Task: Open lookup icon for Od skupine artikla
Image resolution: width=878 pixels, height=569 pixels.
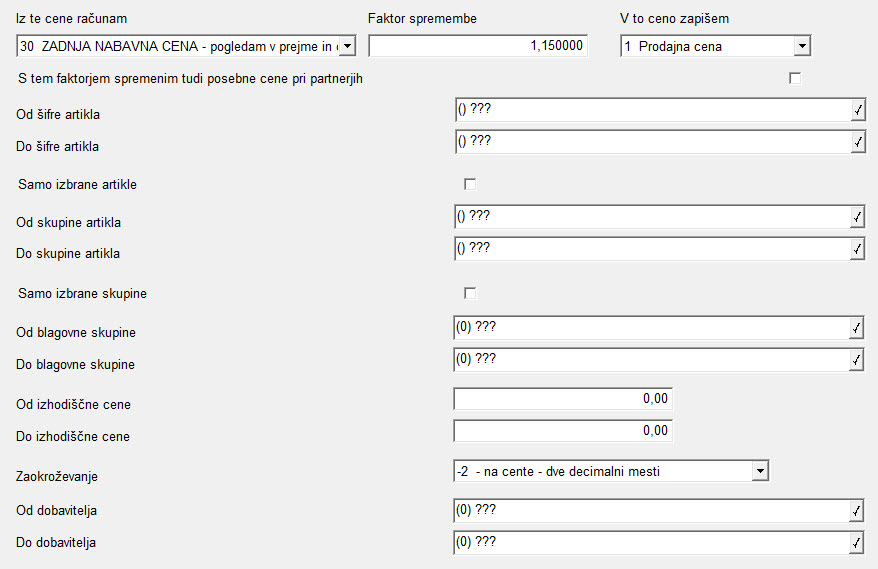Action: click(857, 217)
